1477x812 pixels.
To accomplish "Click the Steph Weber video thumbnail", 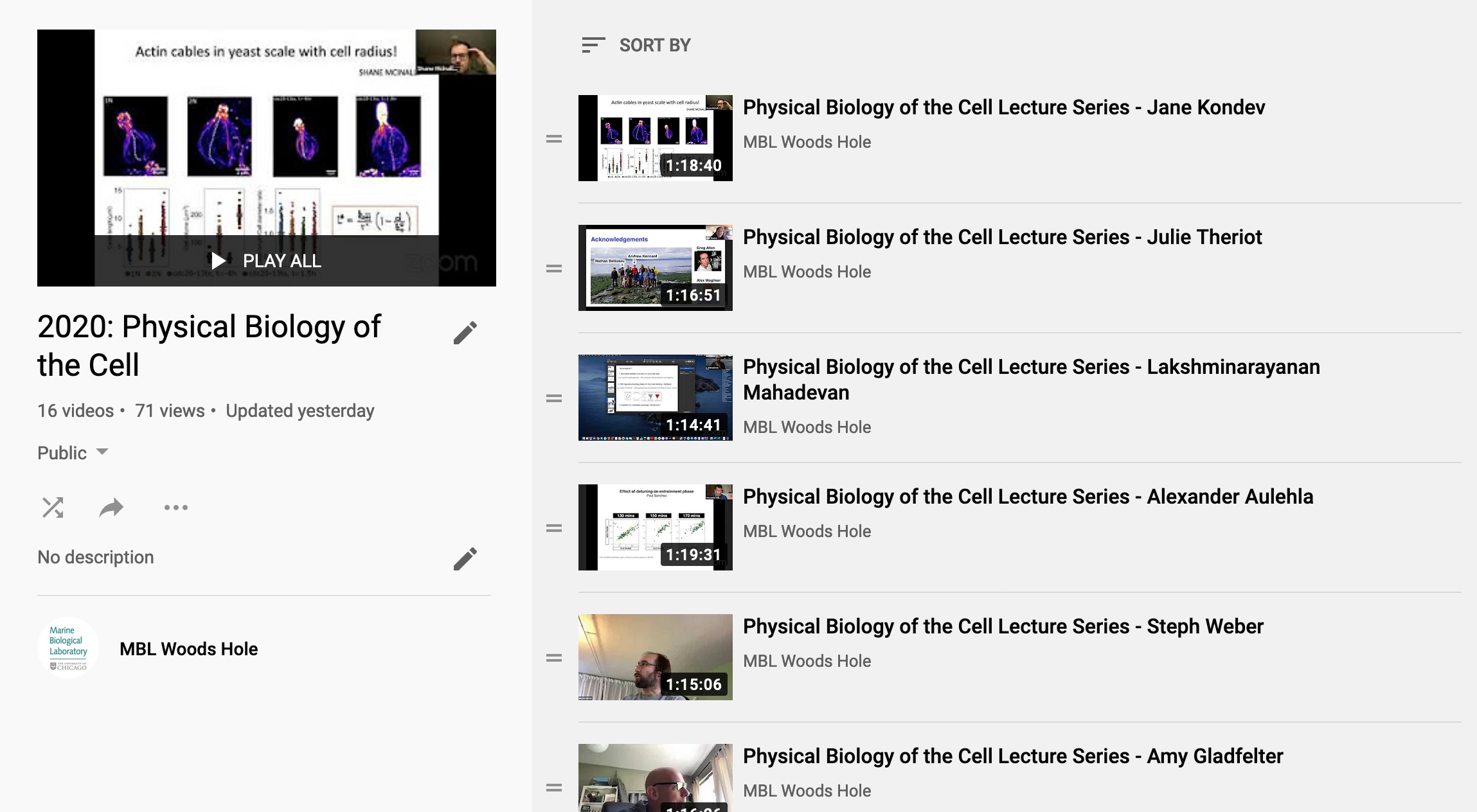I will 655,657.
